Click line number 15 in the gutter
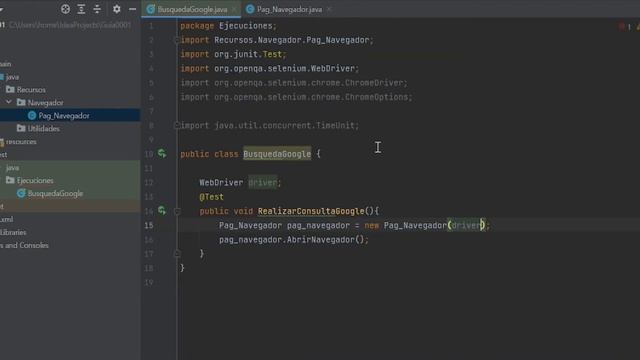This screenshot has width=640, height=360. [149, 225]
